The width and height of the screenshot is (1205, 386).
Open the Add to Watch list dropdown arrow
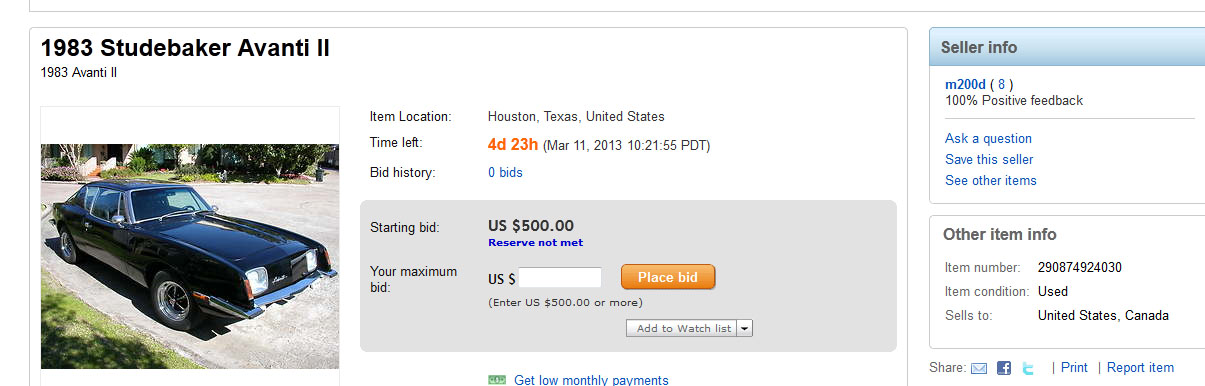[745, 328]
